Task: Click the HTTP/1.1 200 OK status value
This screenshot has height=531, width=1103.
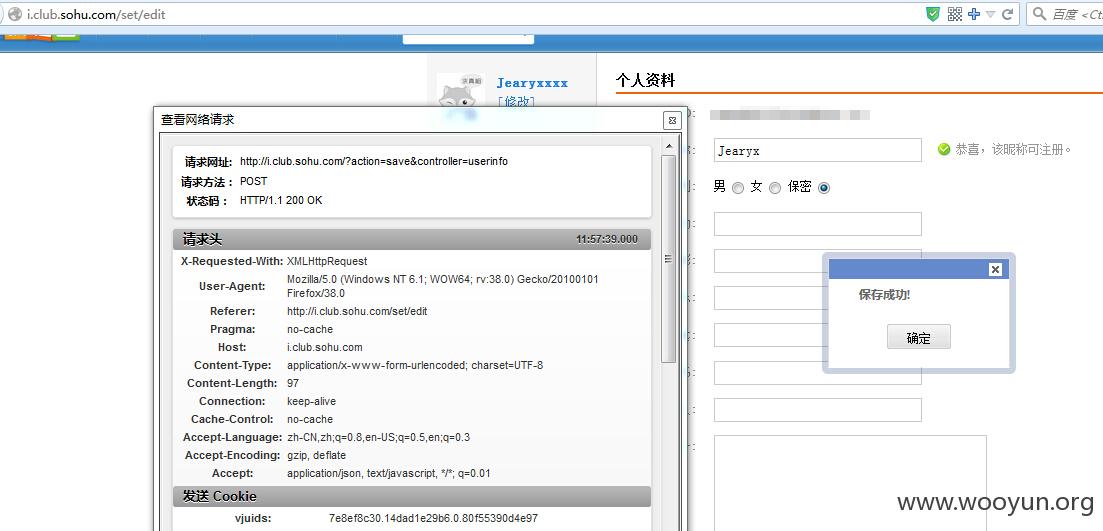Action: coord(281,200)
